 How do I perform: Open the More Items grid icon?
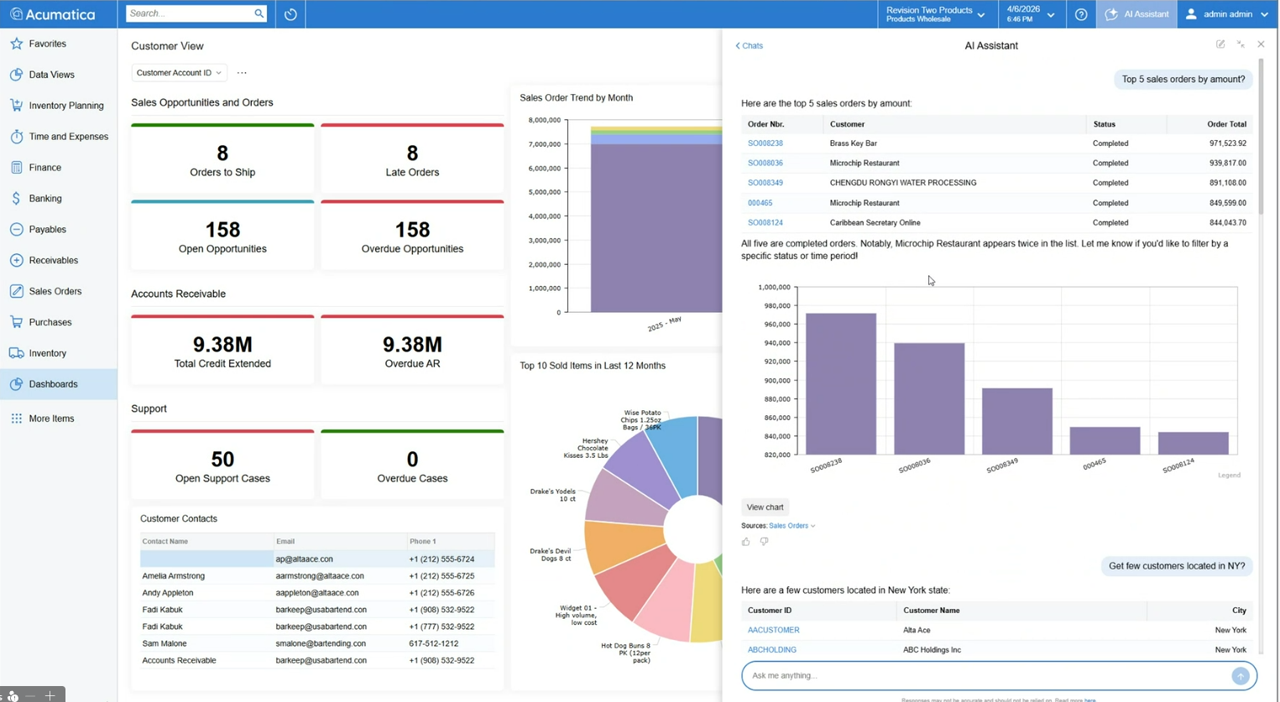[18, 418]
